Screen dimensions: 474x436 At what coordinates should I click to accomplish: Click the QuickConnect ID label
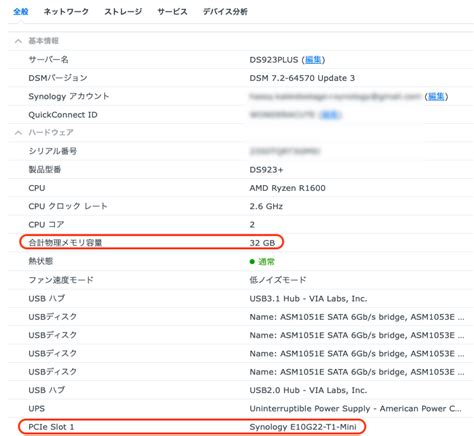pos(63,115)
